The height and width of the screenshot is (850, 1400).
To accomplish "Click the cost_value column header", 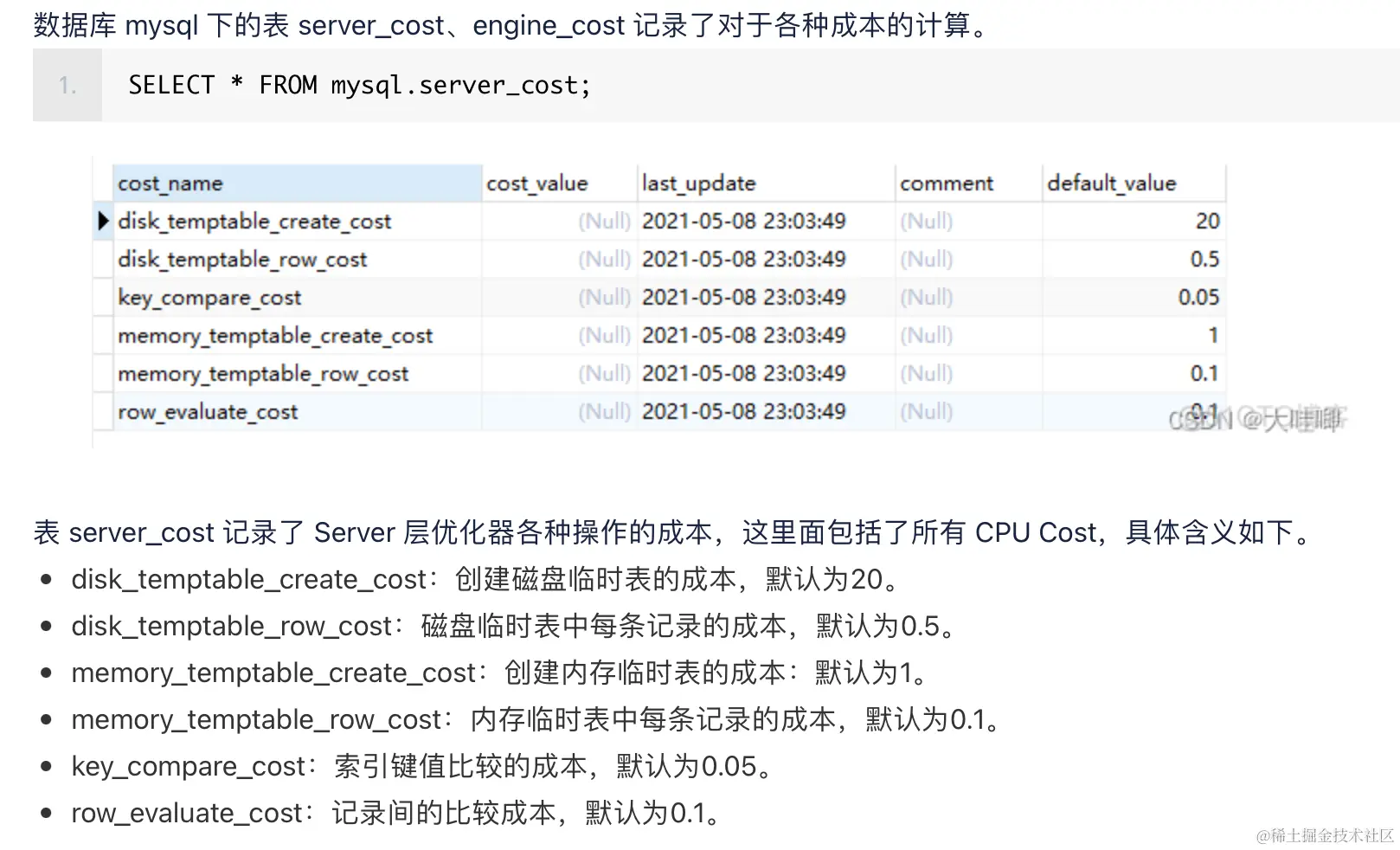I will pos(559,184).
